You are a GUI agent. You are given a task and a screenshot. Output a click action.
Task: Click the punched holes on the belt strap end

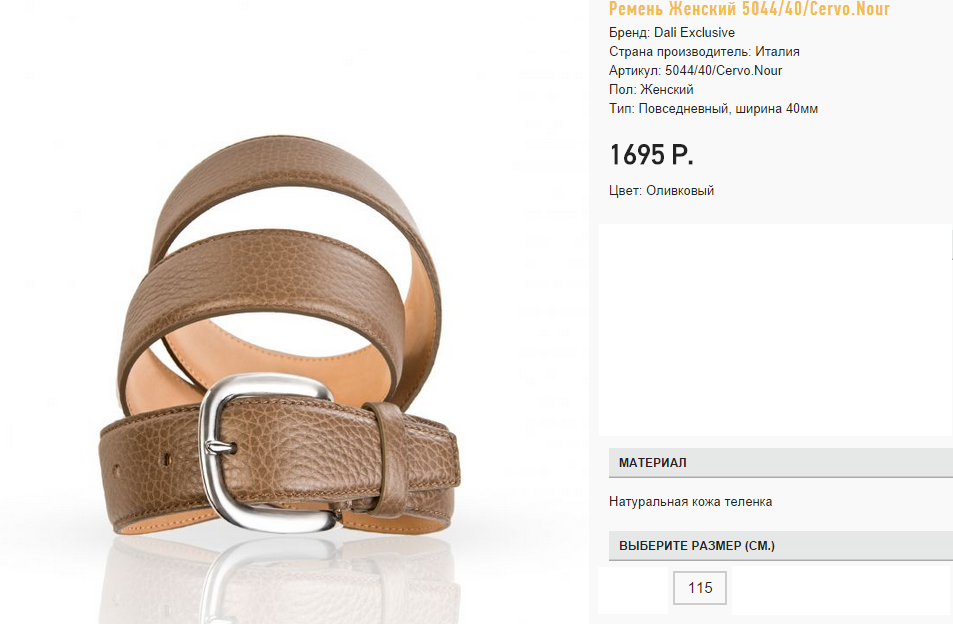[142, 464]
